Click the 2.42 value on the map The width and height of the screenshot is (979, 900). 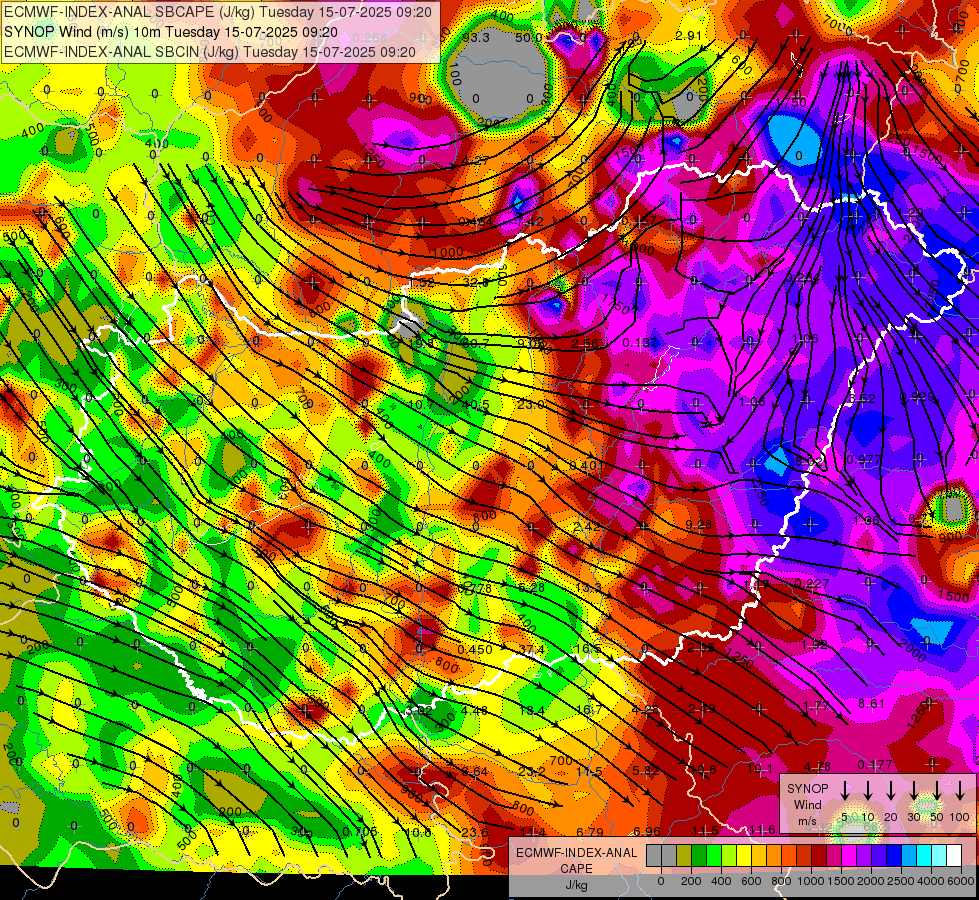586,527
